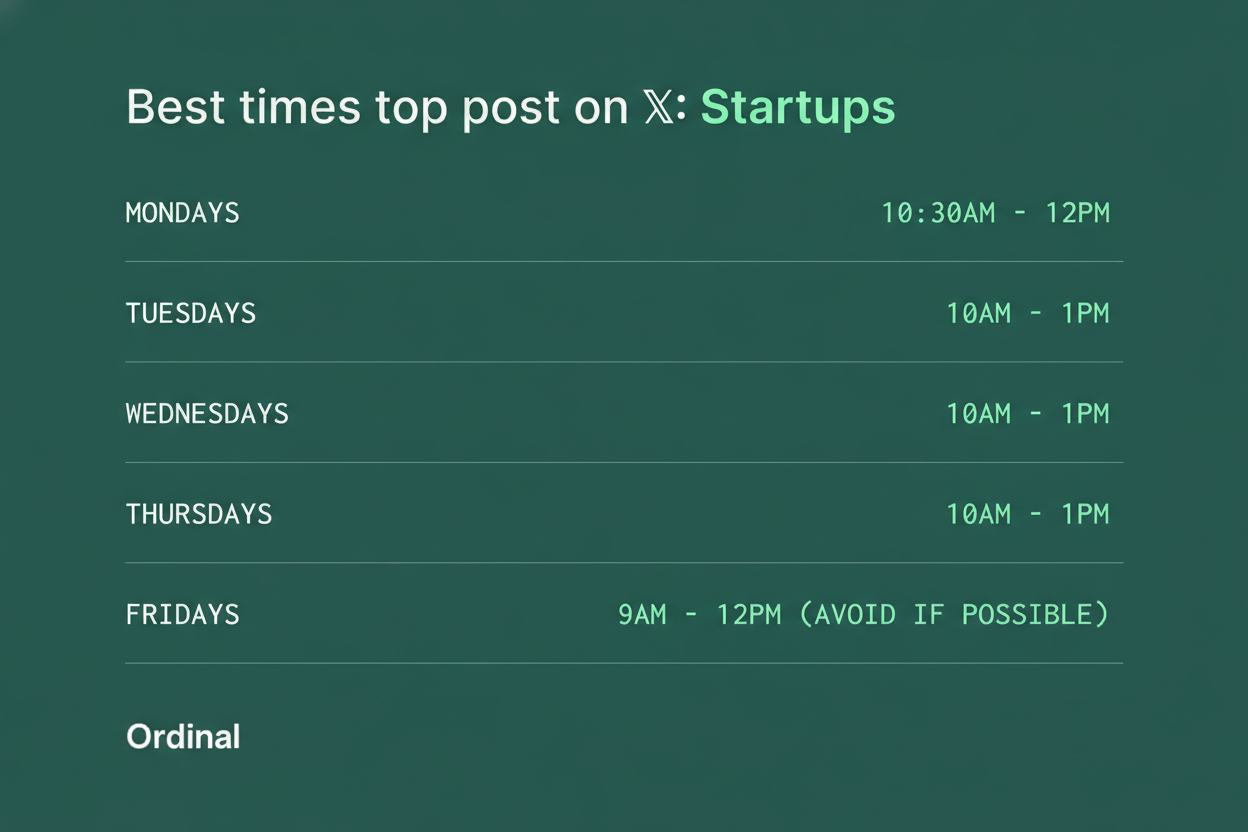
Task: Click the AVOID IF POSSIBLE note
Action: pos(955,614)
